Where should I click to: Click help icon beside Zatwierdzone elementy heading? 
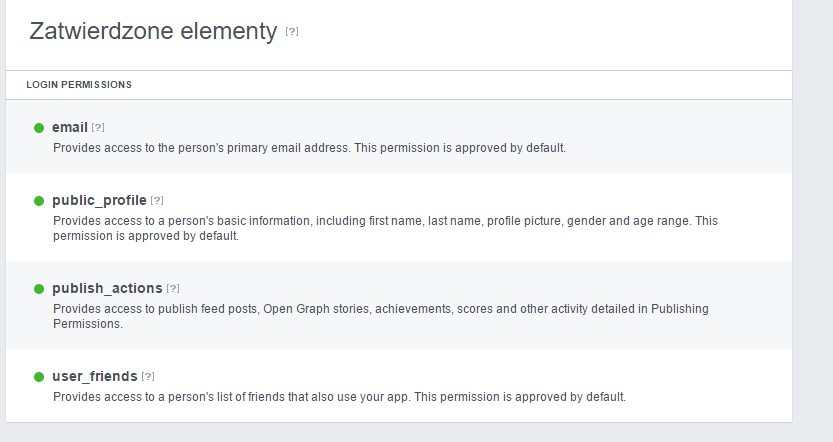point(292,32)
